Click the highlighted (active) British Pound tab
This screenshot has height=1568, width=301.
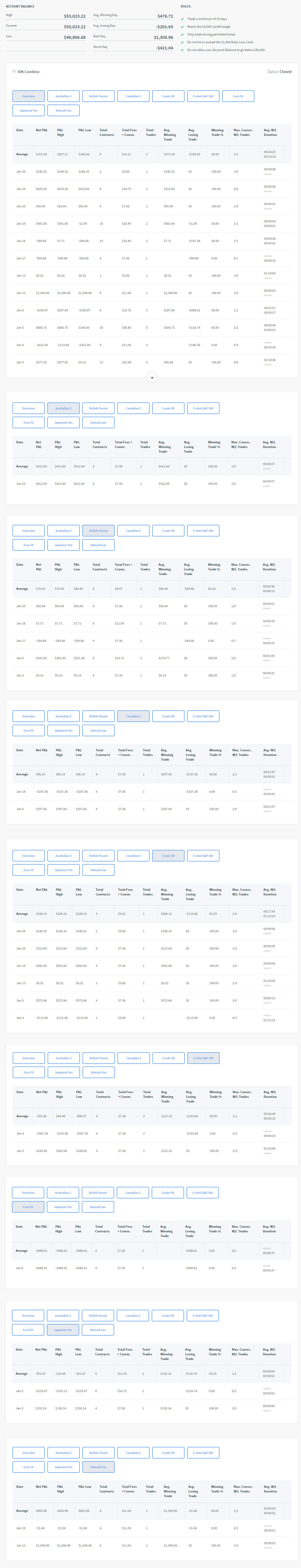coord(98,531)
